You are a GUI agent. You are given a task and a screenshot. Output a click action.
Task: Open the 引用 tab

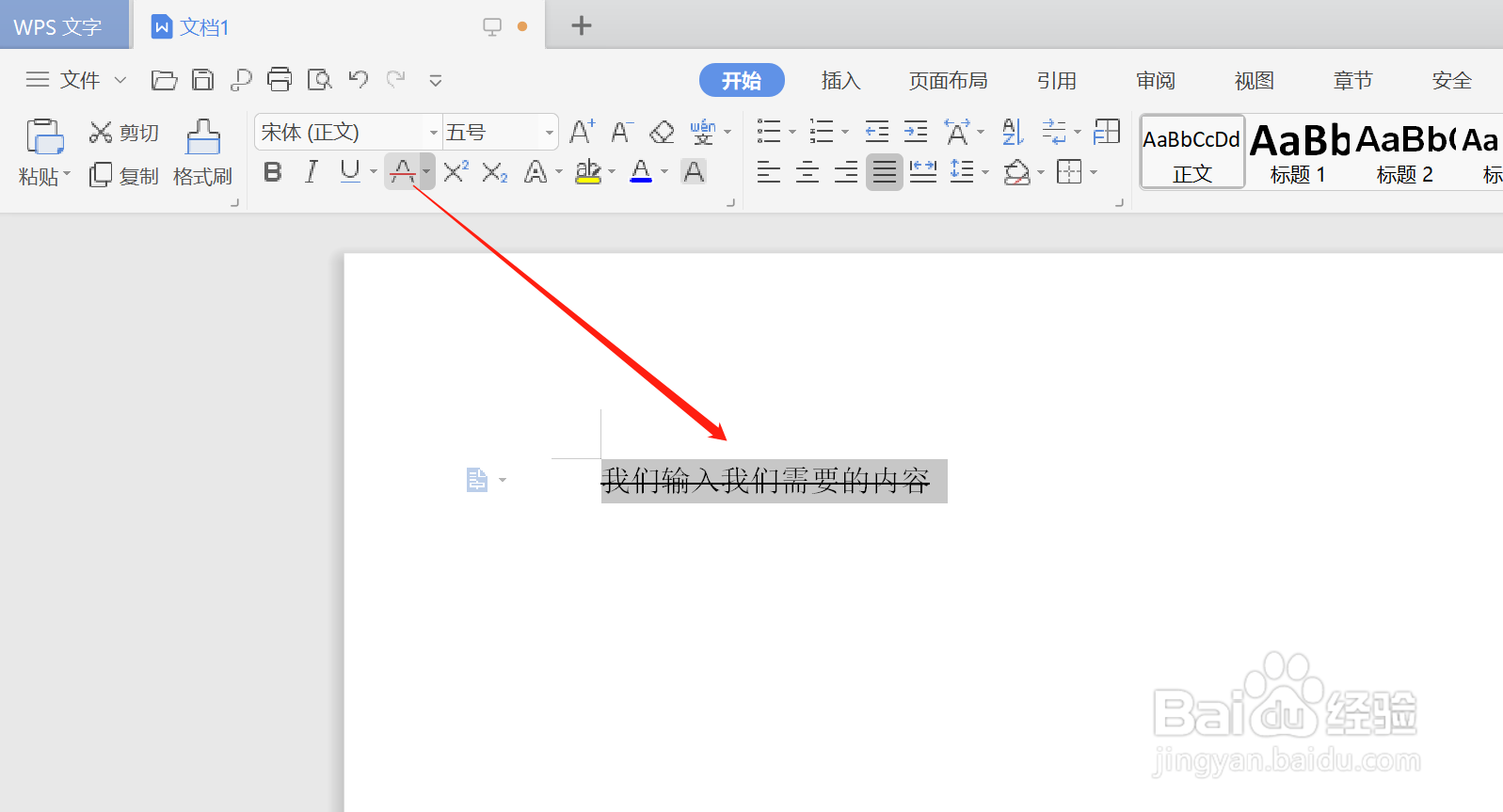click(x=1057, y=80)
